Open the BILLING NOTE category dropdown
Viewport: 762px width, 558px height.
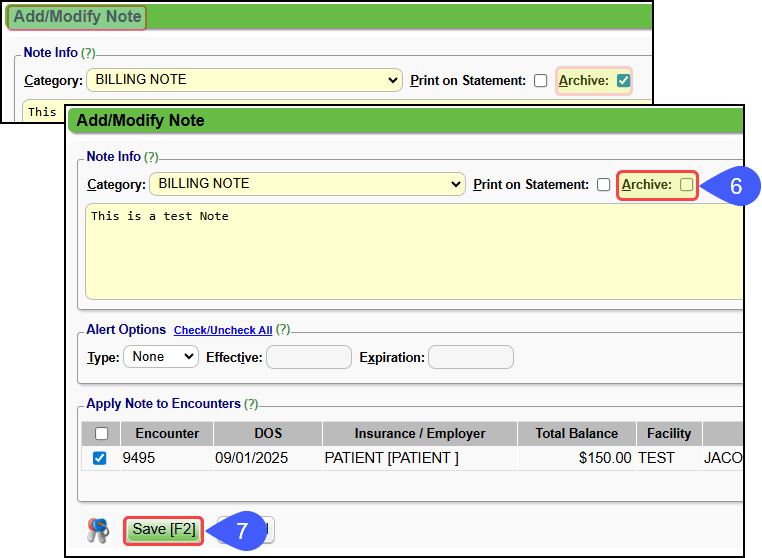point(306,184)
